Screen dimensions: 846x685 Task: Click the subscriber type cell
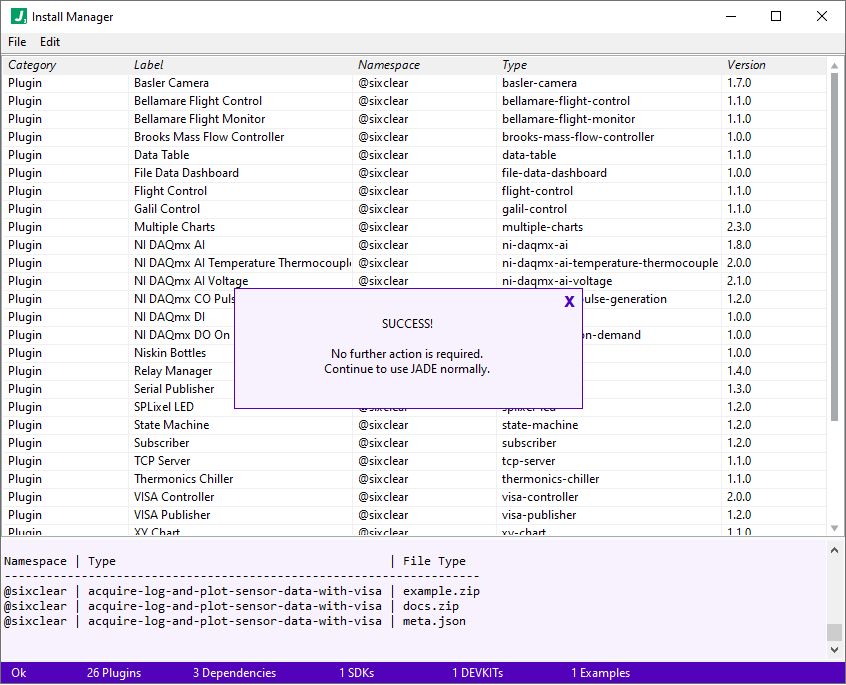click(x=529, y=443)
